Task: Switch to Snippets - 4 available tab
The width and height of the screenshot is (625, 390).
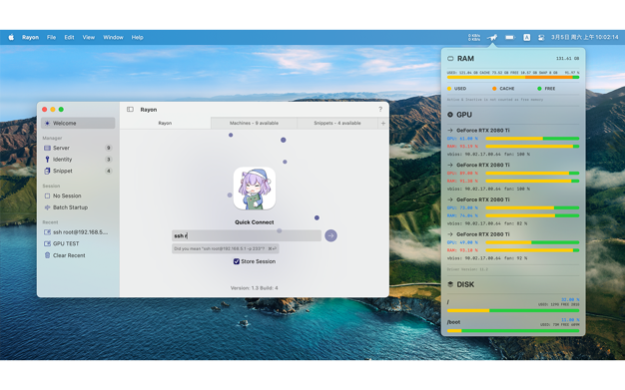Action: click(x=337, y=123)
